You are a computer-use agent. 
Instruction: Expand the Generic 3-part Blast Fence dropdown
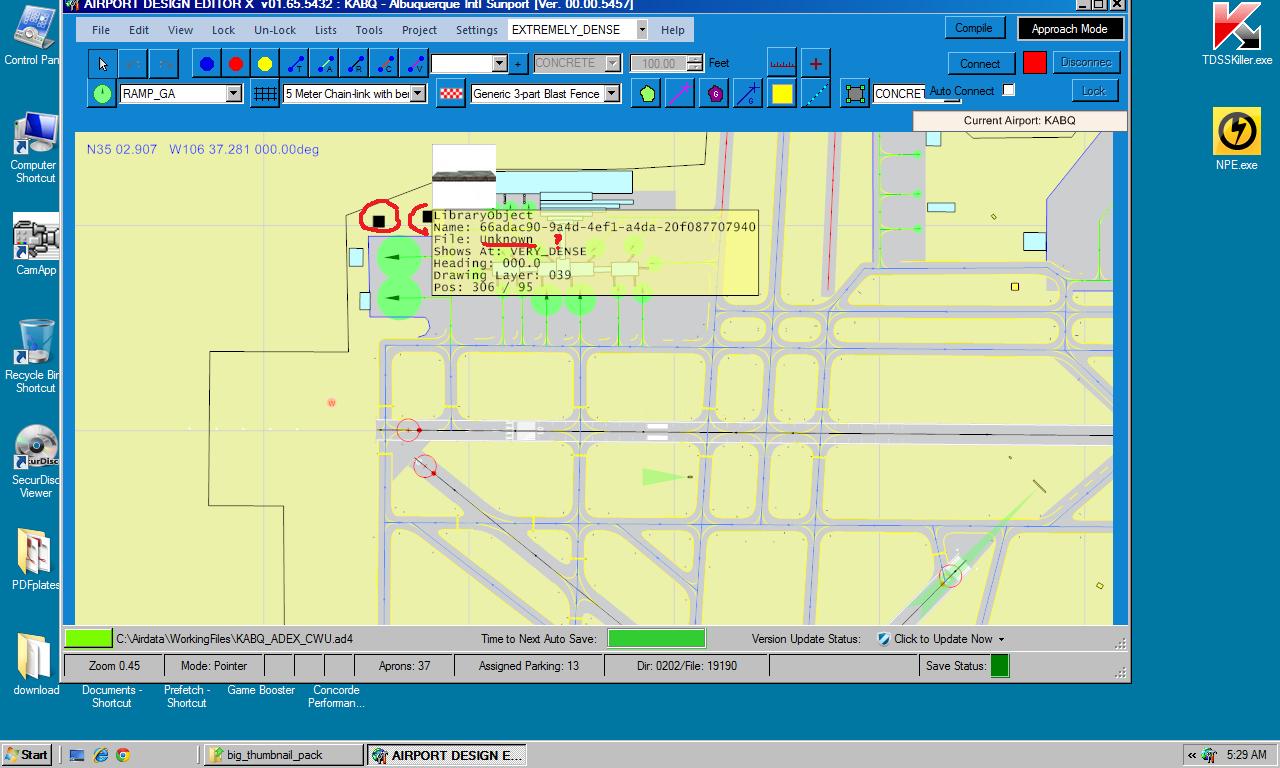click(611, 94)
